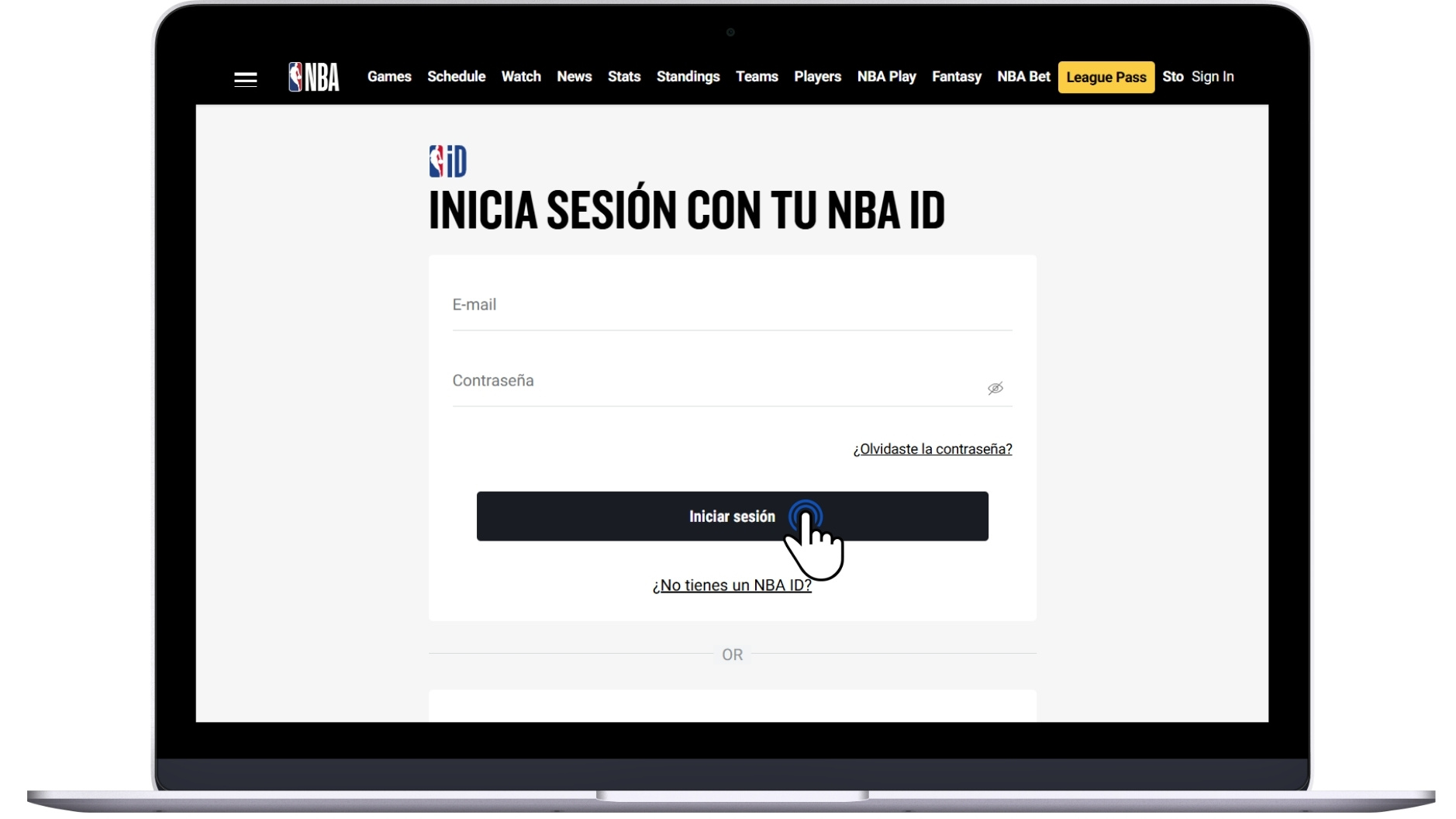Click the Sign In link
The width and height of the screenshot is (1456, 819).
[1212, 77]
